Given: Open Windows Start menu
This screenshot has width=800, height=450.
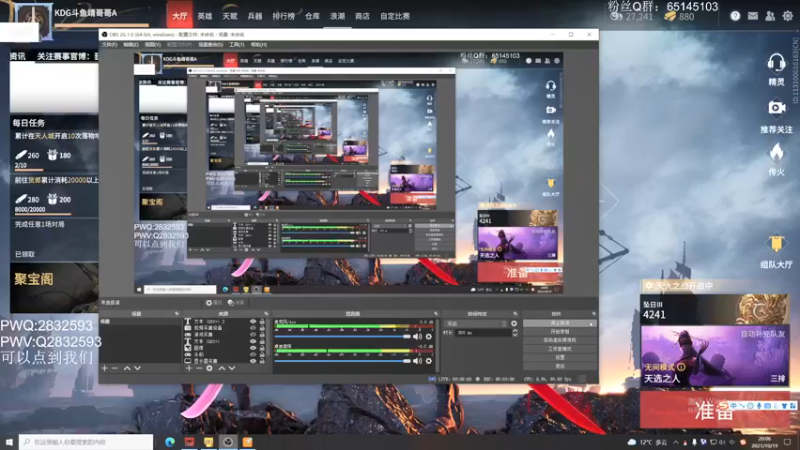Looking at the screenshot, I should pyautogui.click(x=9, y=442).
